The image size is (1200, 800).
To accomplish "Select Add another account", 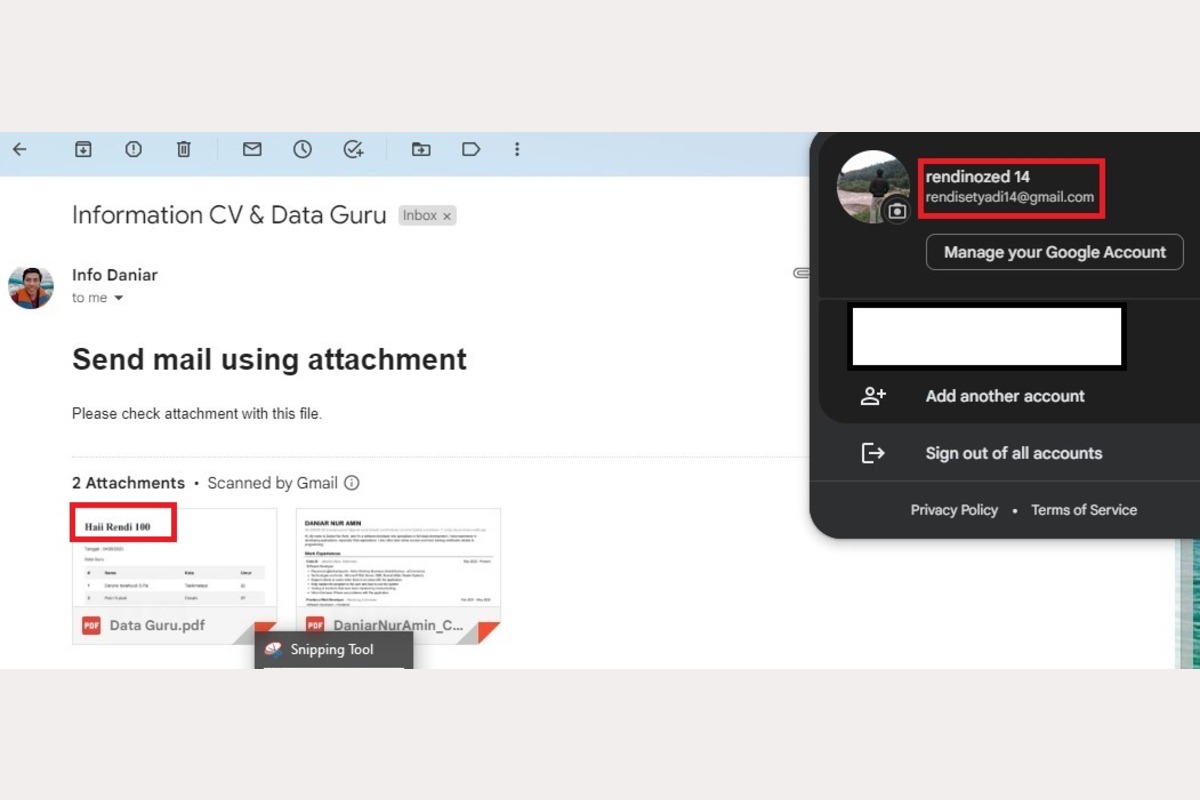I will tap(1004, 396).
